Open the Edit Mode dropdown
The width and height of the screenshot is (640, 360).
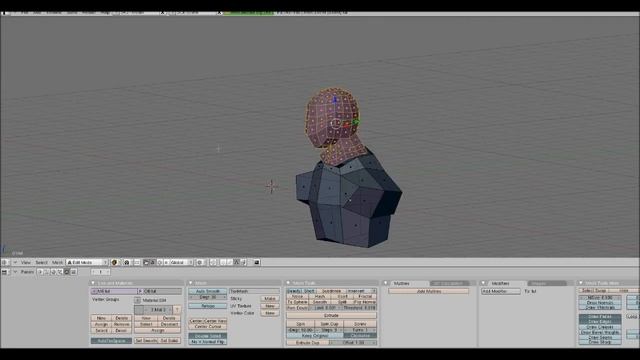(87, 262)
